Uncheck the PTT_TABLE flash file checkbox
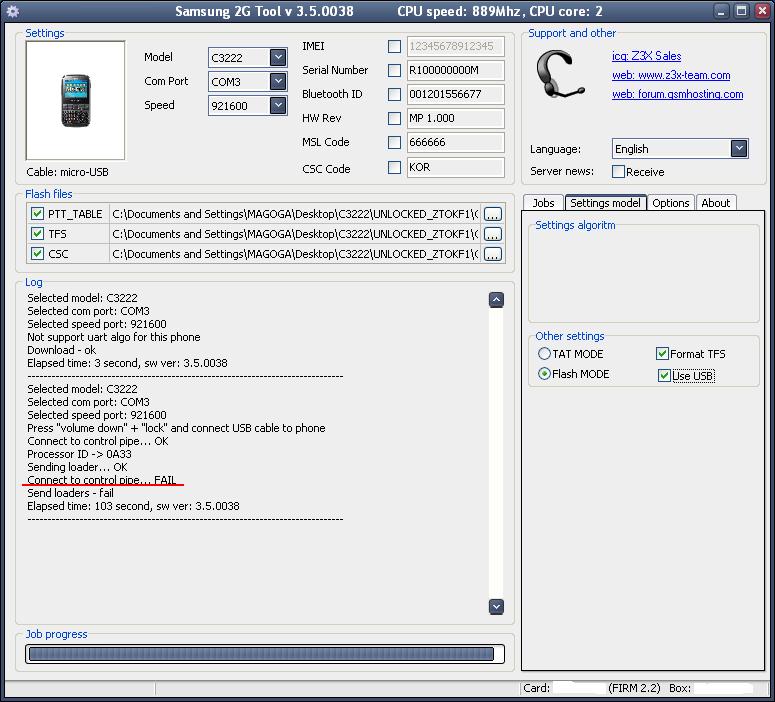Image resolution: width=775 pixels, height=702 pixels. (37, 214)
